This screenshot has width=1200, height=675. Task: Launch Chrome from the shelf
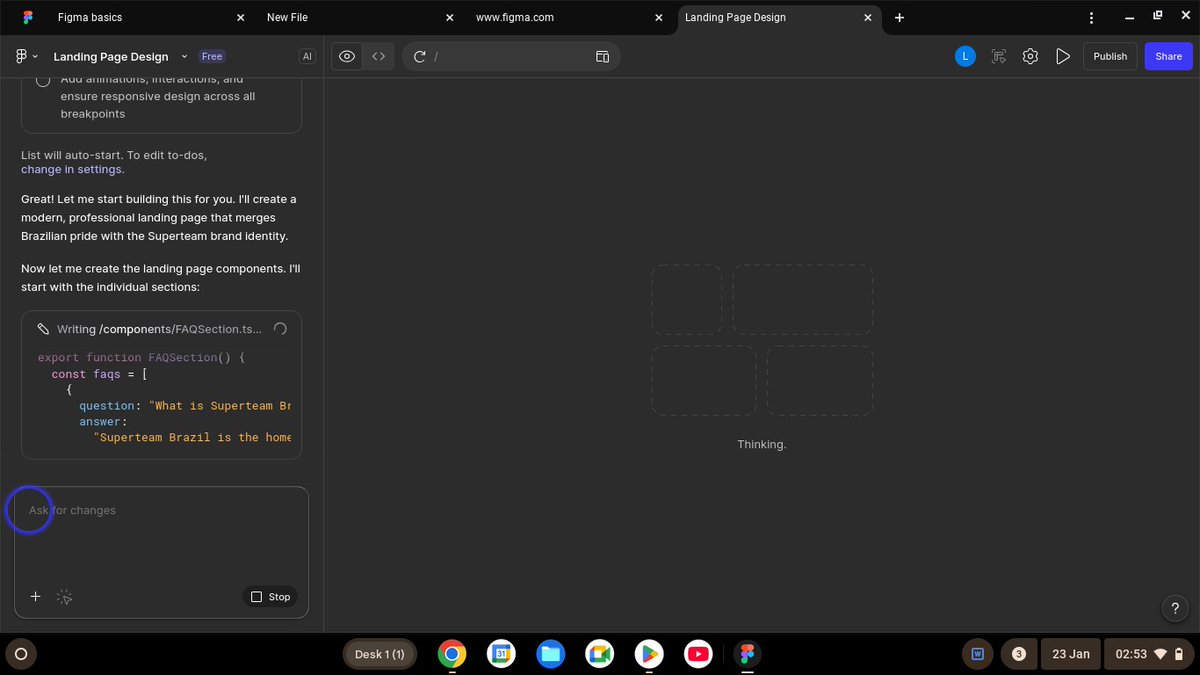[x=452, y=654]
